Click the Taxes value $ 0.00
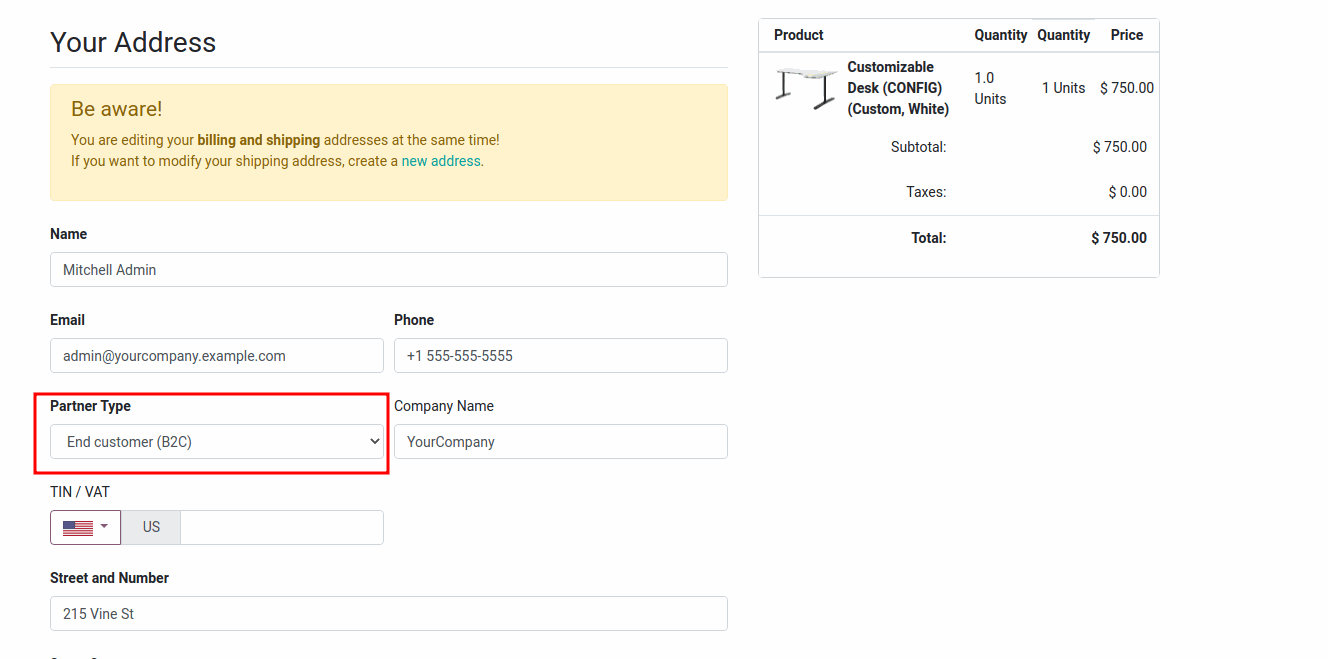Screen dimensions: 1328x659 pos(1127,192)
